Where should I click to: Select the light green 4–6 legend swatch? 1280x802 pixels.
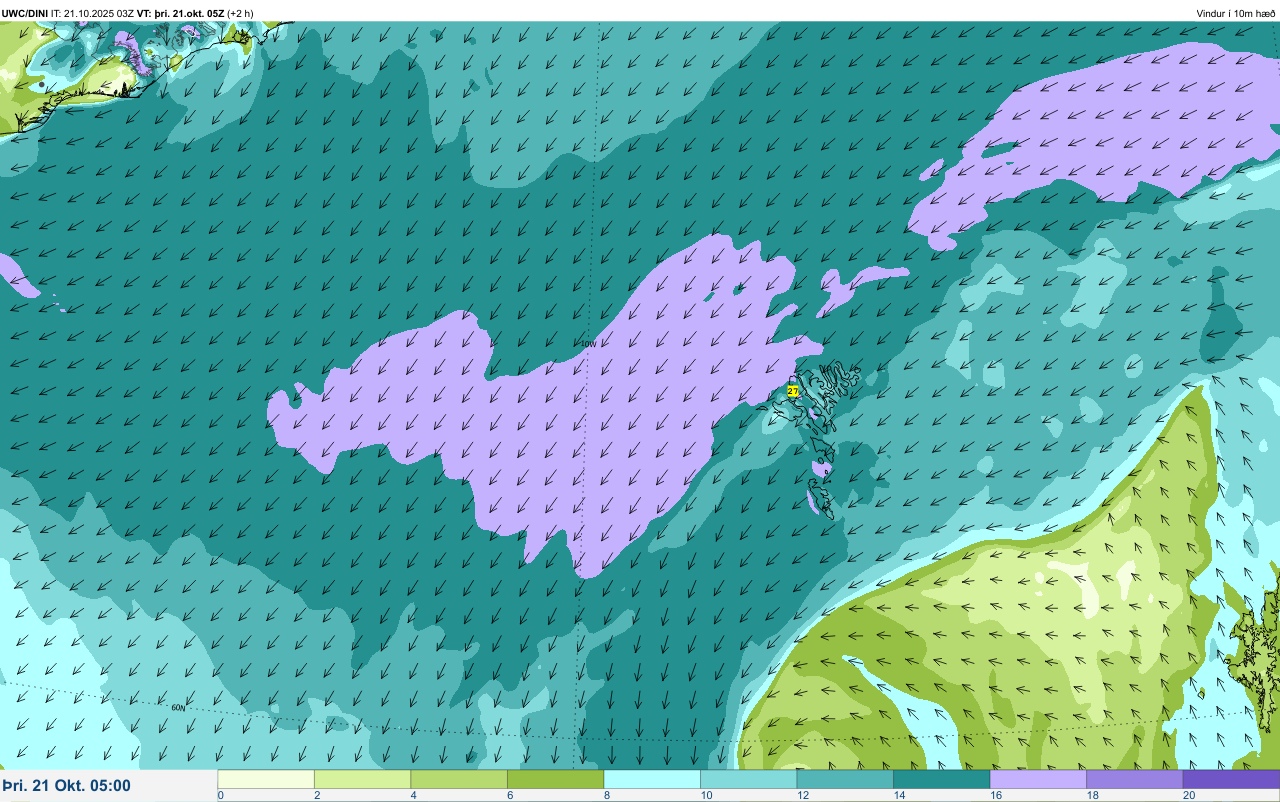(x=459, y=779)
